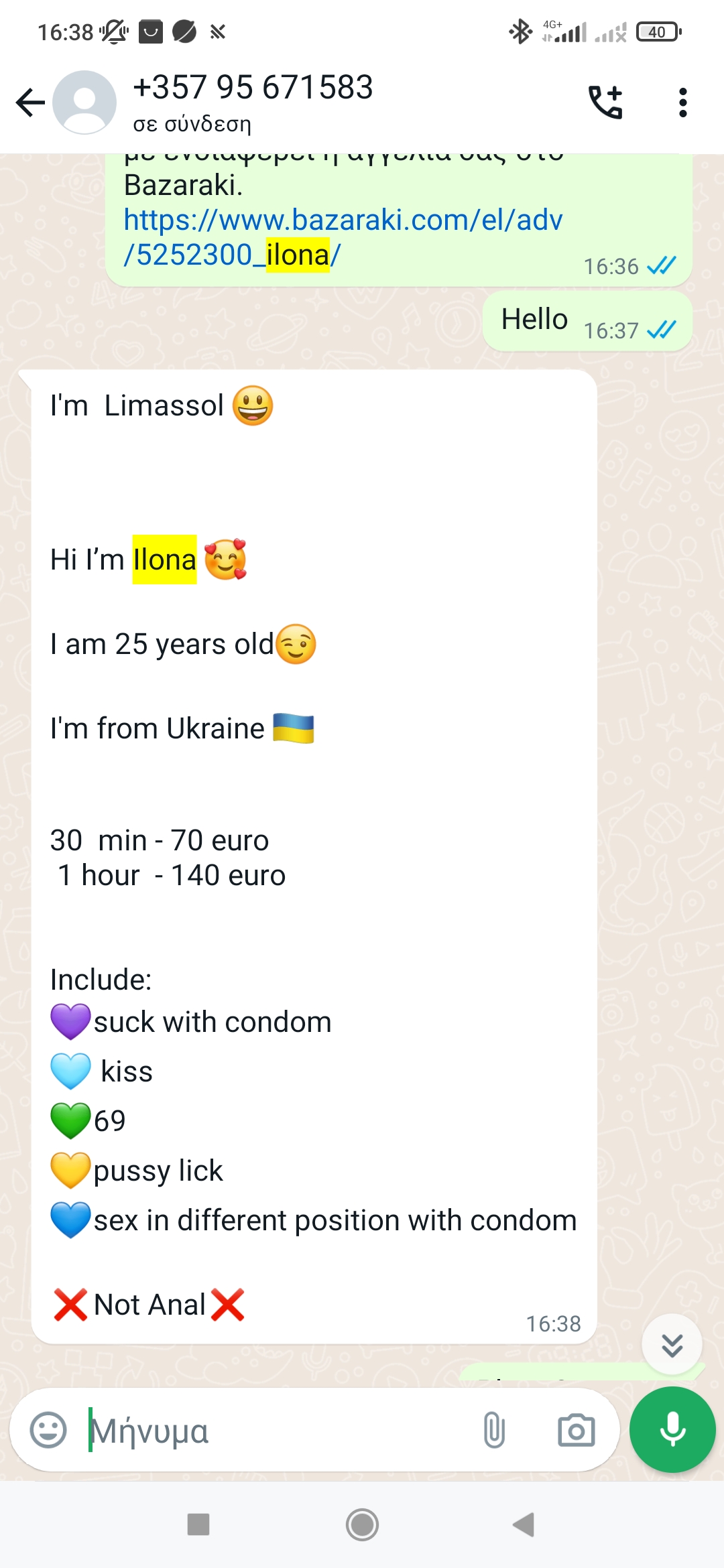Tap the highlighted "Ilona" word in received message
This screenshot has height=1568, width=724.
pos(164,560)
